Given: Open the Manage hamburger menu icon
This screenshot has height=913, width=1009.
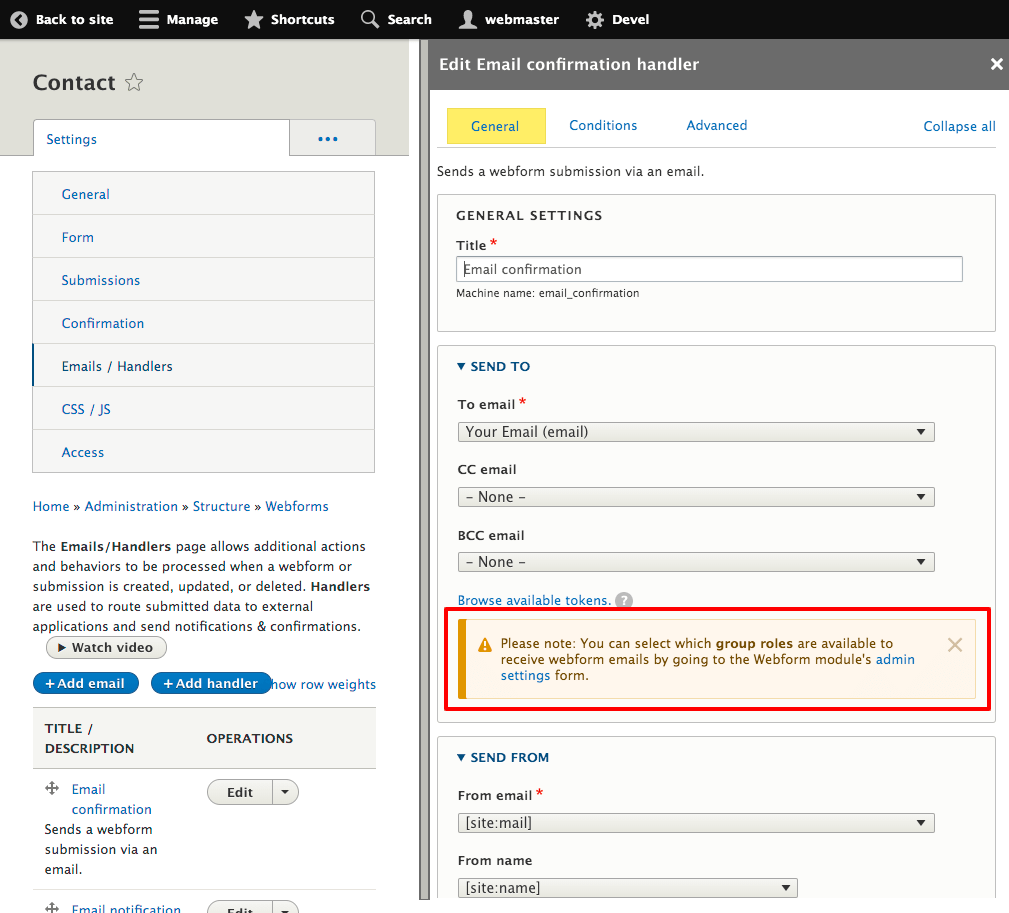Looking at the screenshot, I should pos(149,19).
